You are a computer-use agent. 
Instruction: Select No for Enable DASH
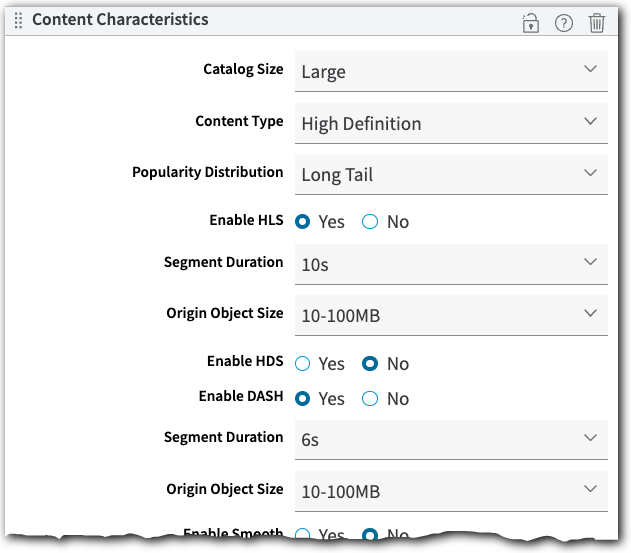(x=370, y=399)
